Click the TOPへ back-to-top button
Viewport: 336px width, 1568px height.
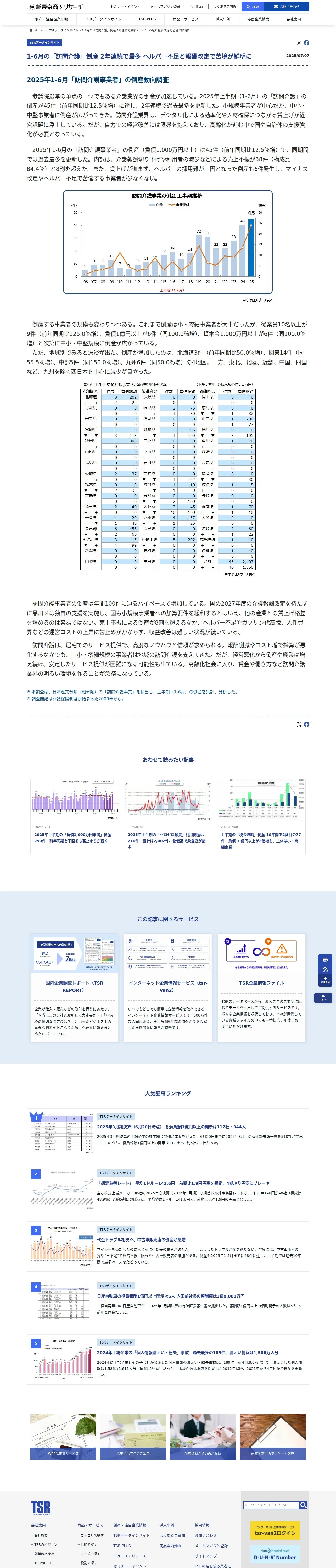coord(323,998)
